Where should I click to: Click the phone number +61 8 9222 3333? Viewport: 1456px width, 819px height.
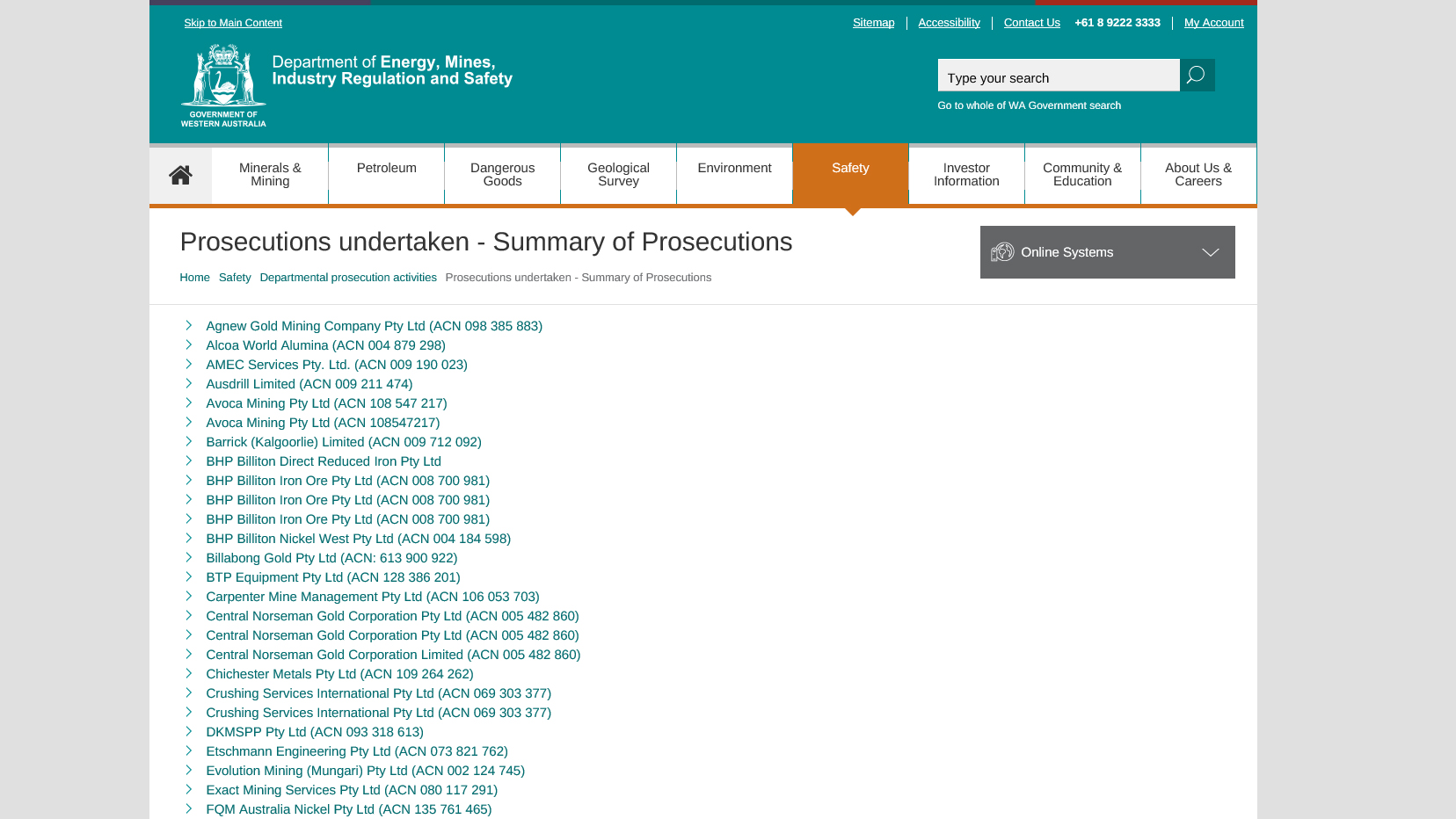click(x=1117, y=23)
